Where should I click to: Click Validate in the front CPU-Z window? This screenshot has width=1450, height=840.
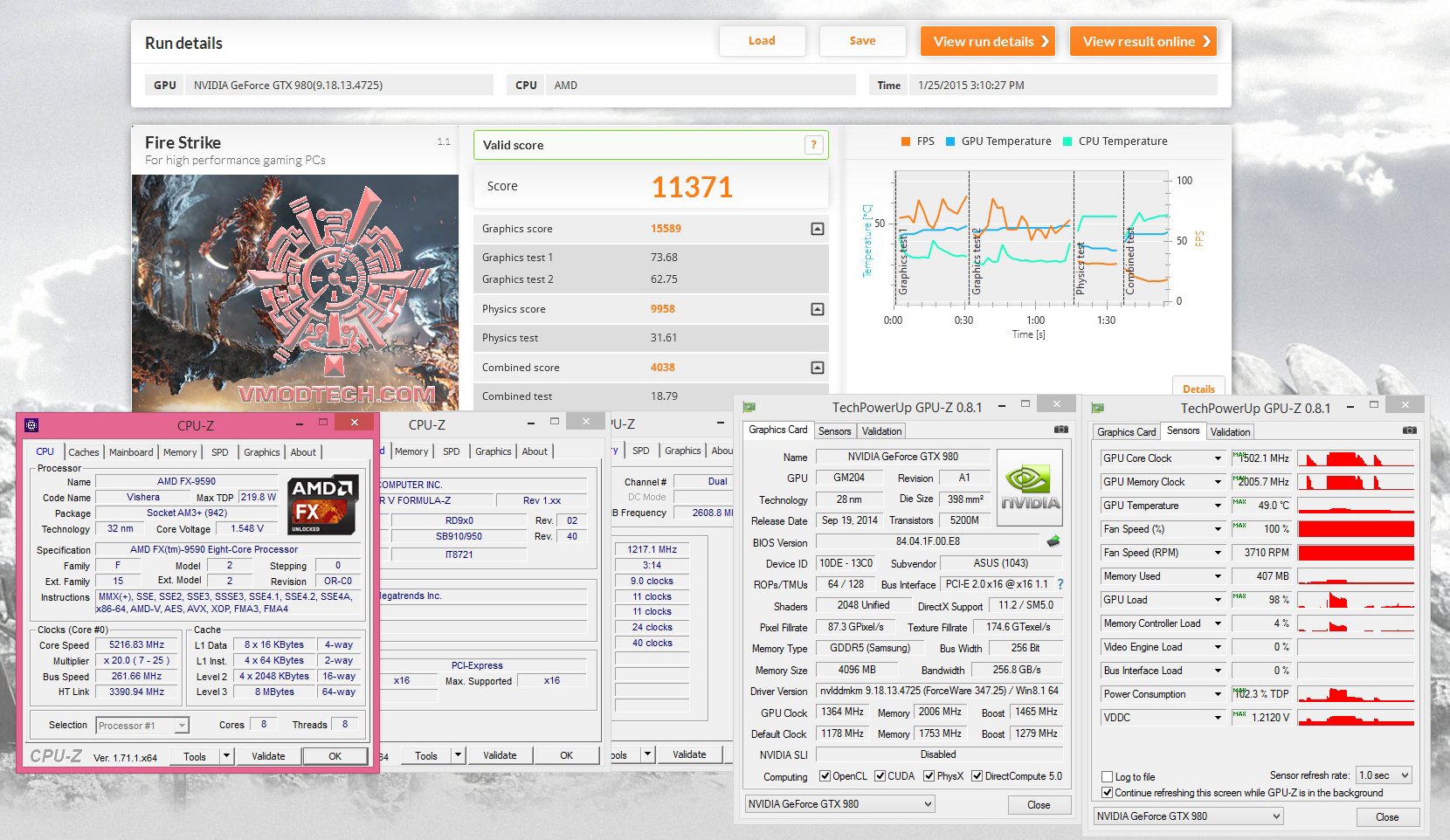coord(268,756)
